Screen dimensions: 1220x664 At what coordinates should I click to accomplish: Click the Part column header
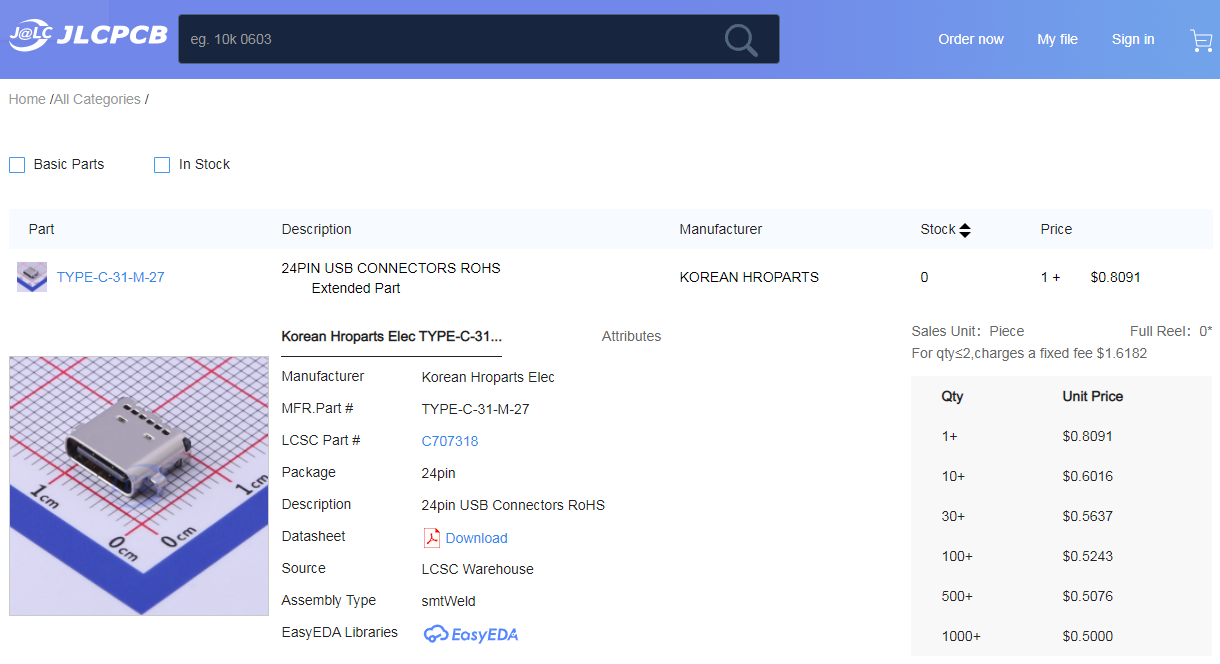click(x=42, y=229)
